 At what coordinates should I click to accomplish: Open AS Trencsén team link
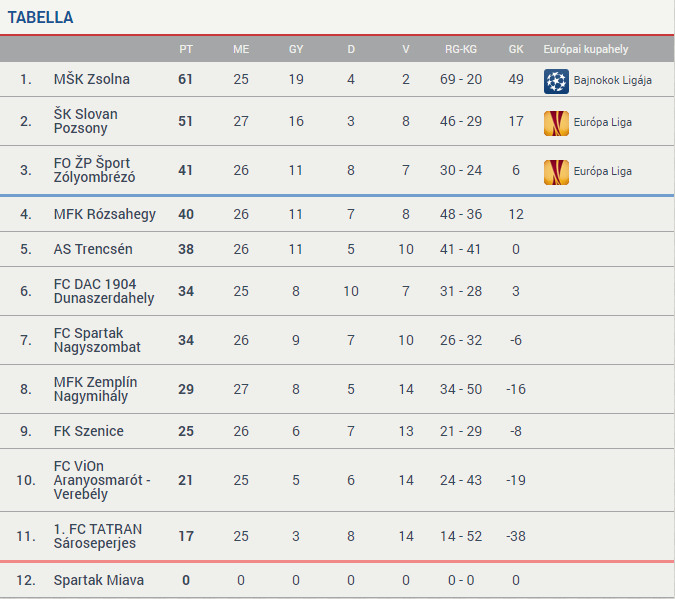(93, 249)
